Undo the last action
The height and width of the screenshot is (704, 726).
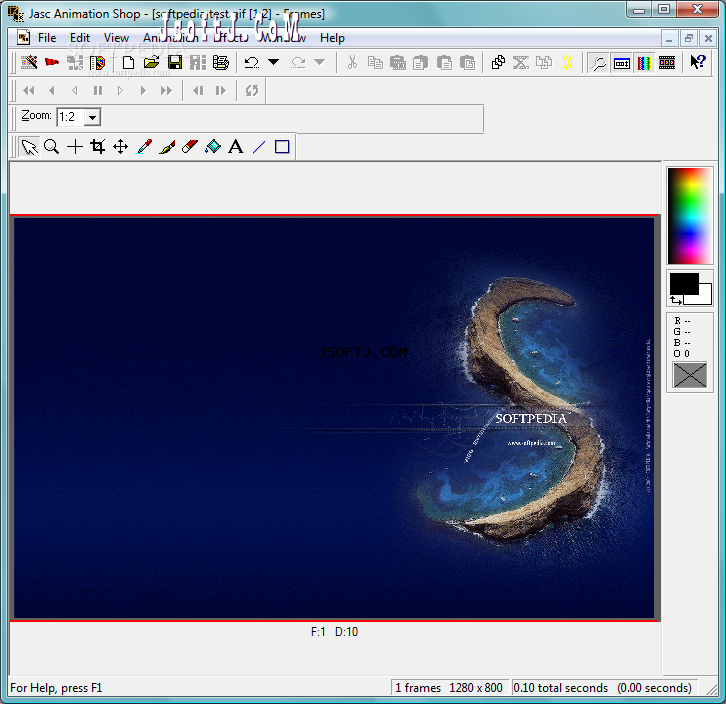pyautogui.click(x=251, y=62)
